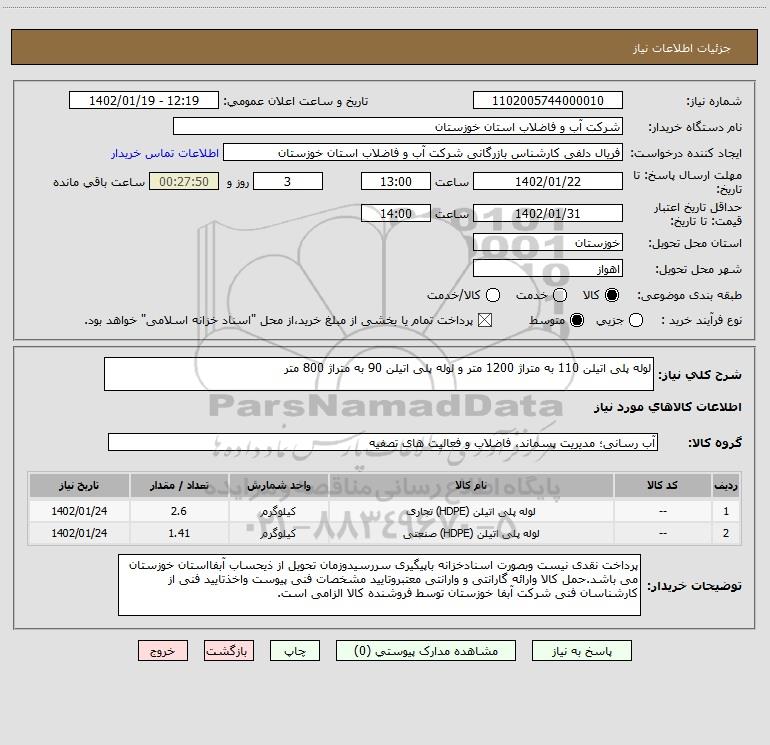770x745 pixels.
Task: Click the تعداد / مقدار column header
Action: point(179,485)
